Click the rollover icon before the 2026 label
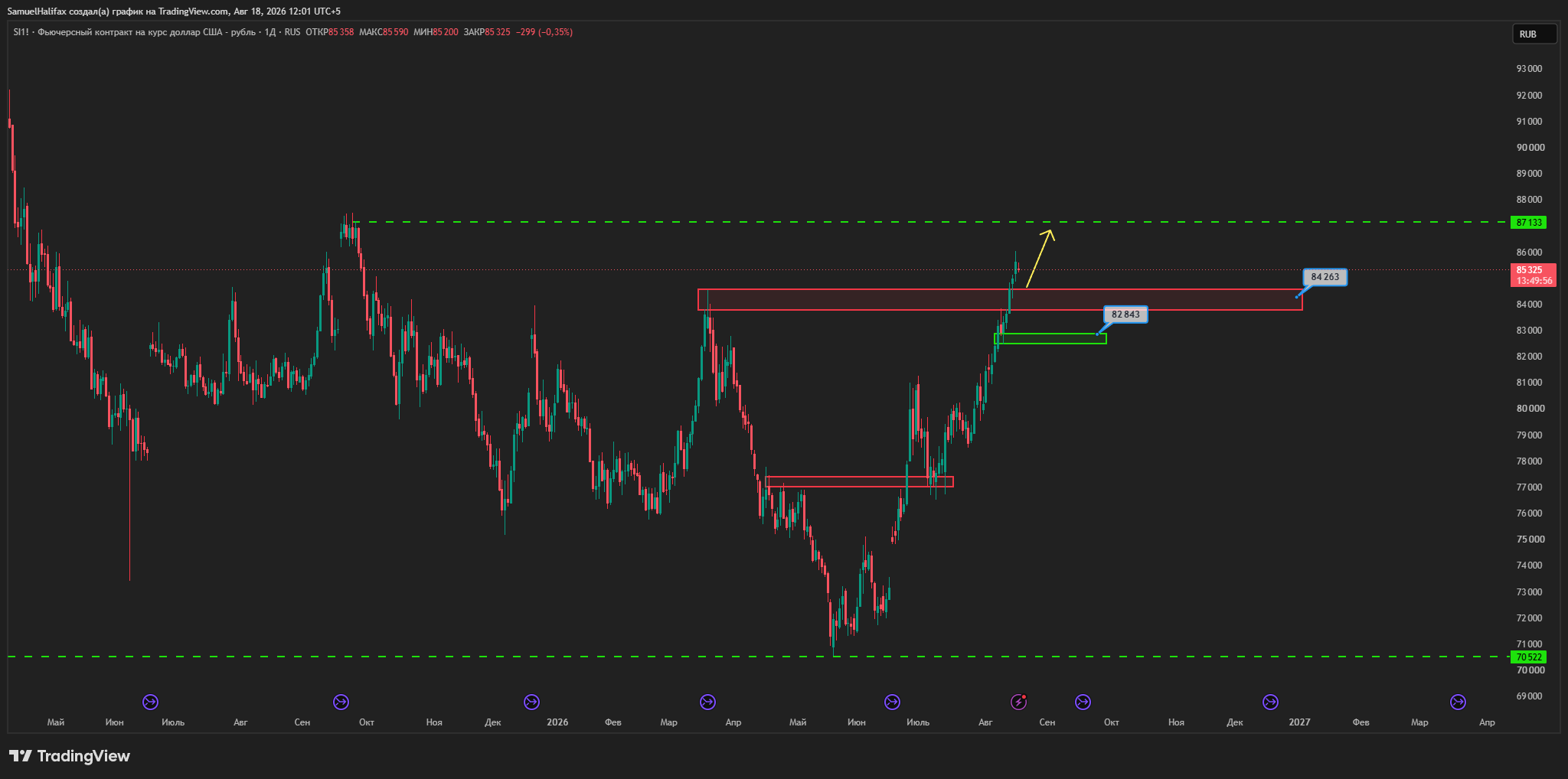Viewport: 1568px width, 779px height. coord(531,702)
